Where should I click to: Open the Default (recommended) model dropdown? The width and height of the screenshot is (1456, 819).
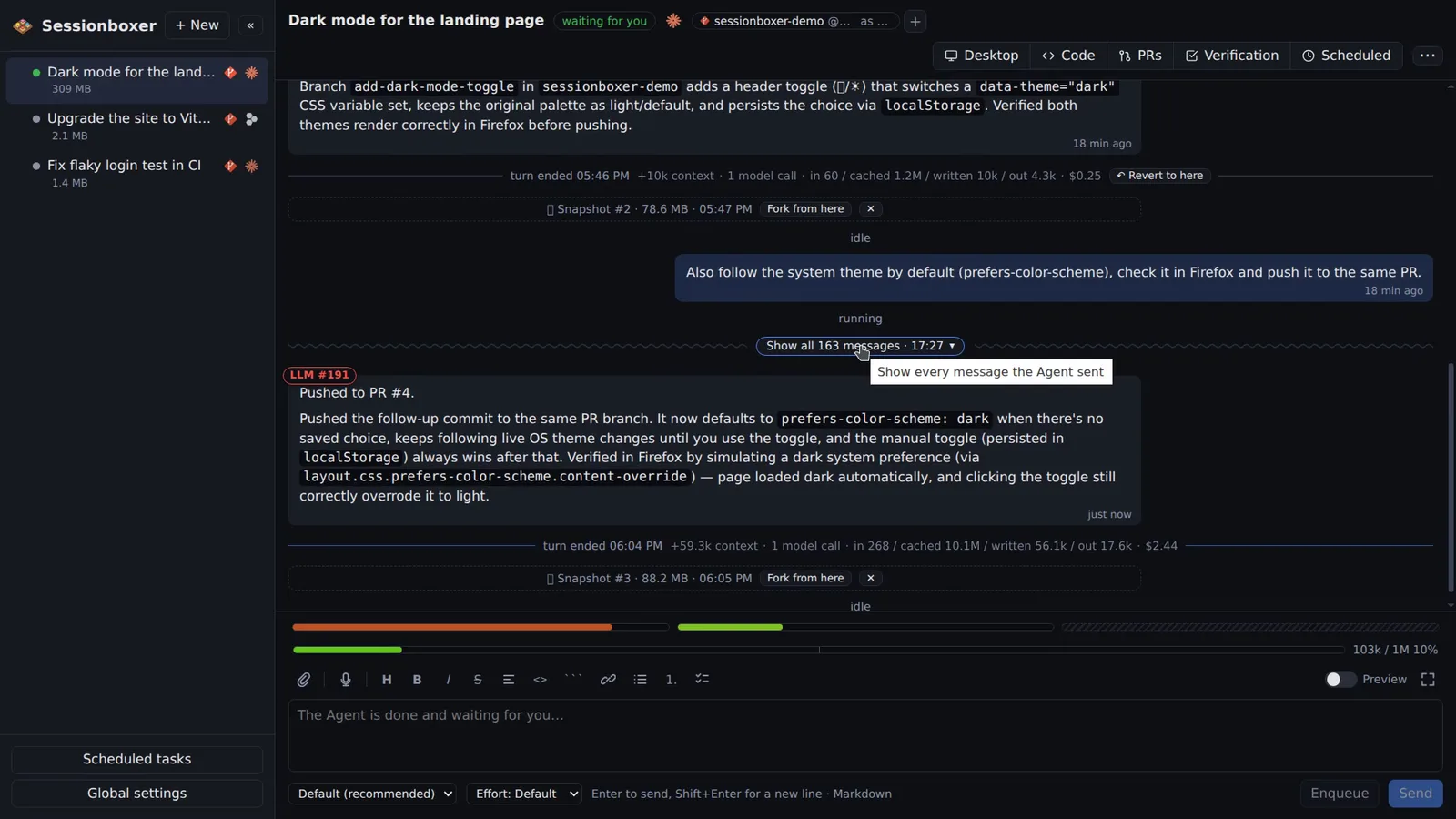pos(374,794)
